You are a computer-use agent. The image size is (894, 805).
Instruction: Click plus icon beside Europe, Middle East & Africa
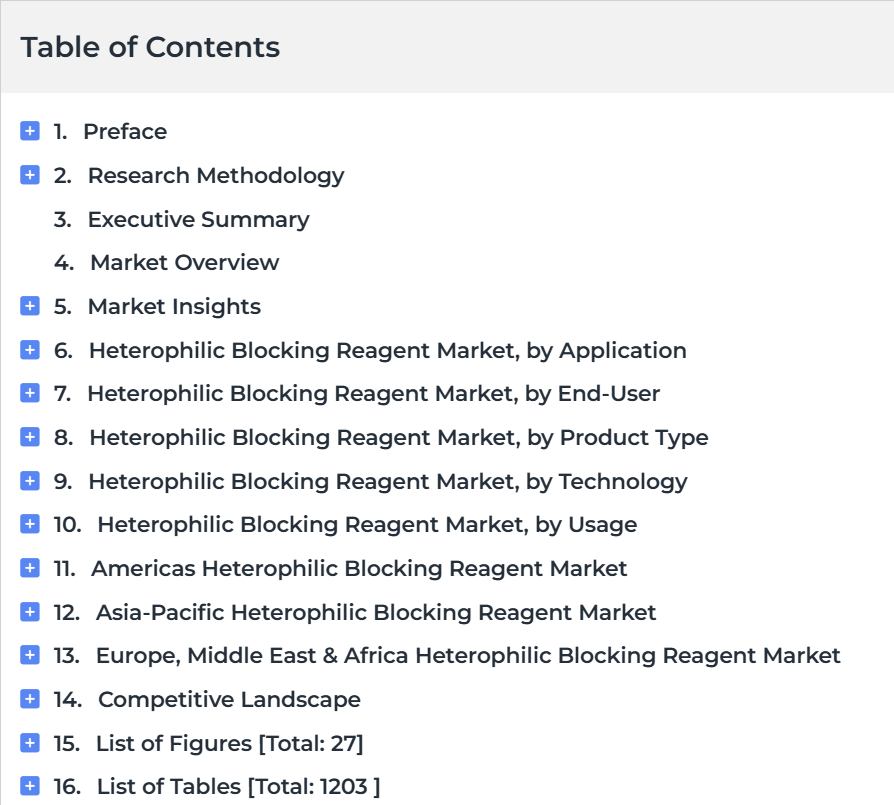point(30,655)
